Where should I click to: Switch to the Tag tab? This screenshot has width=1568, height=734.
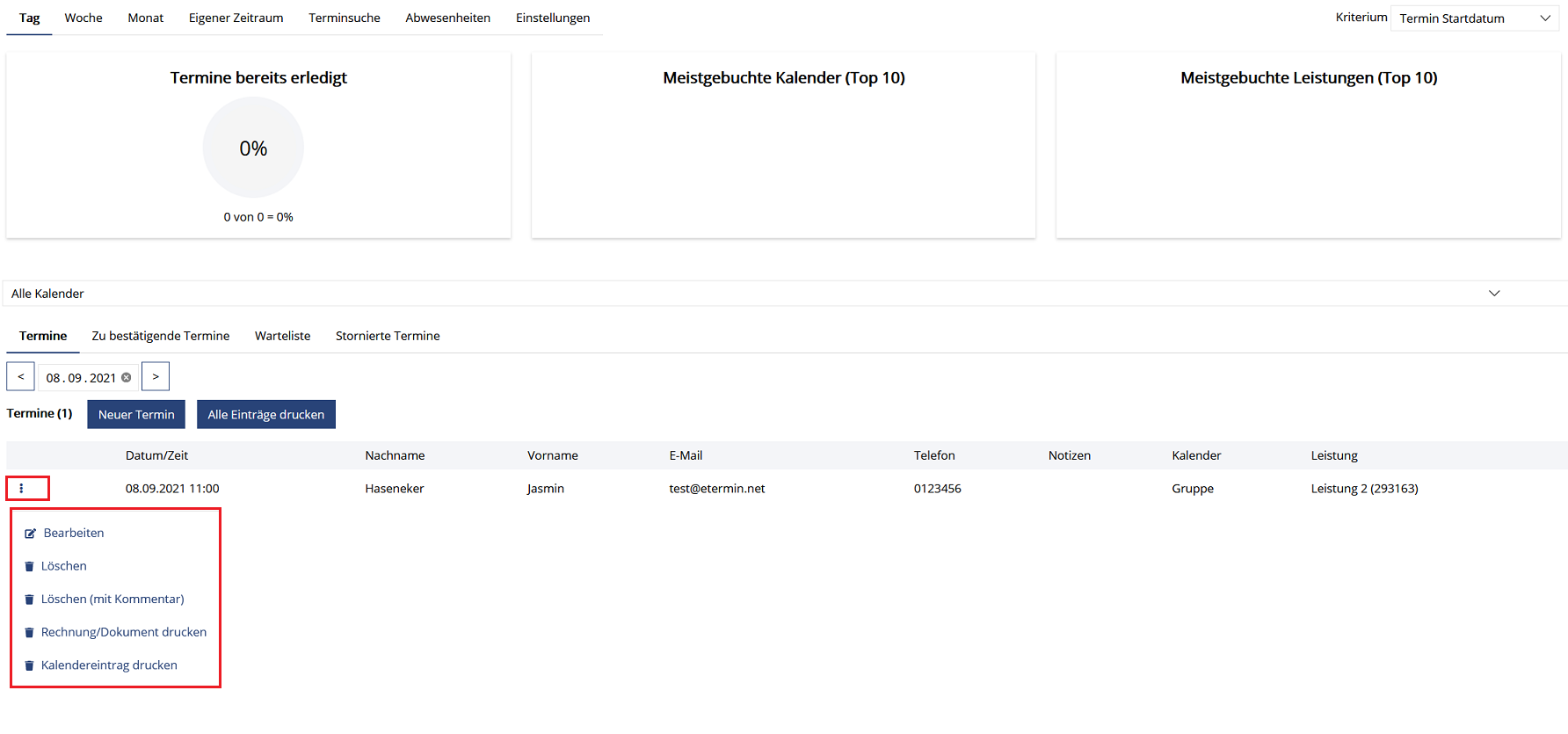coord(30,18)
